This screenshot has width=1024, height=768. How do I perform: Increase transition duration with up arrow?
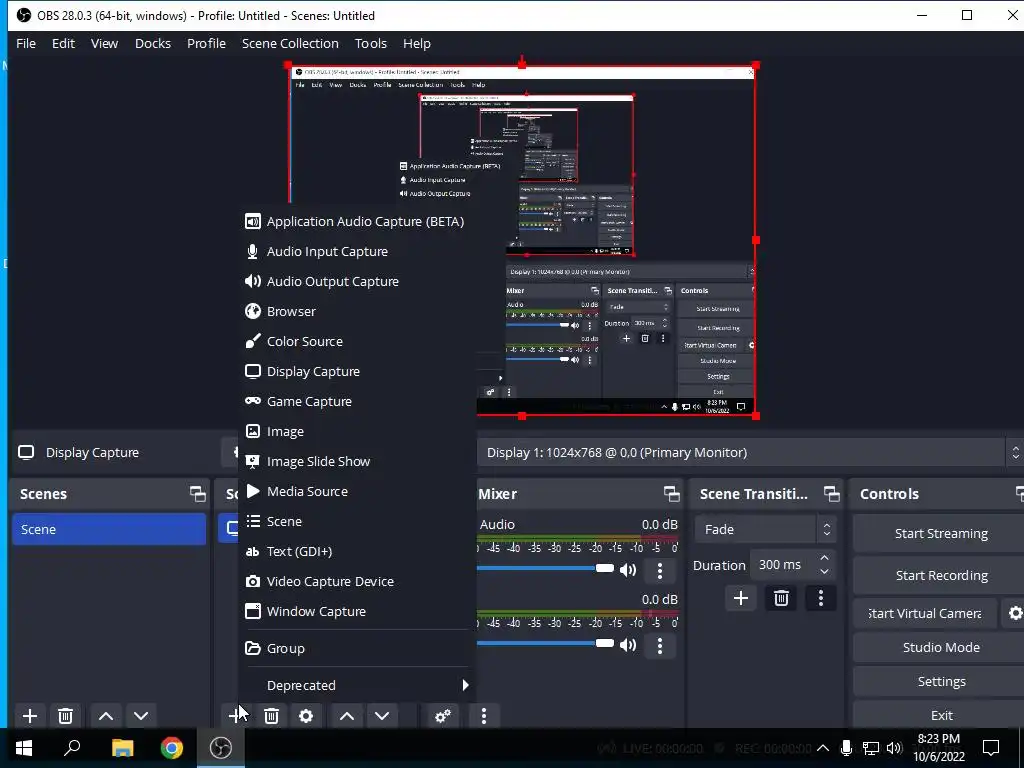(x=825, y=558)
